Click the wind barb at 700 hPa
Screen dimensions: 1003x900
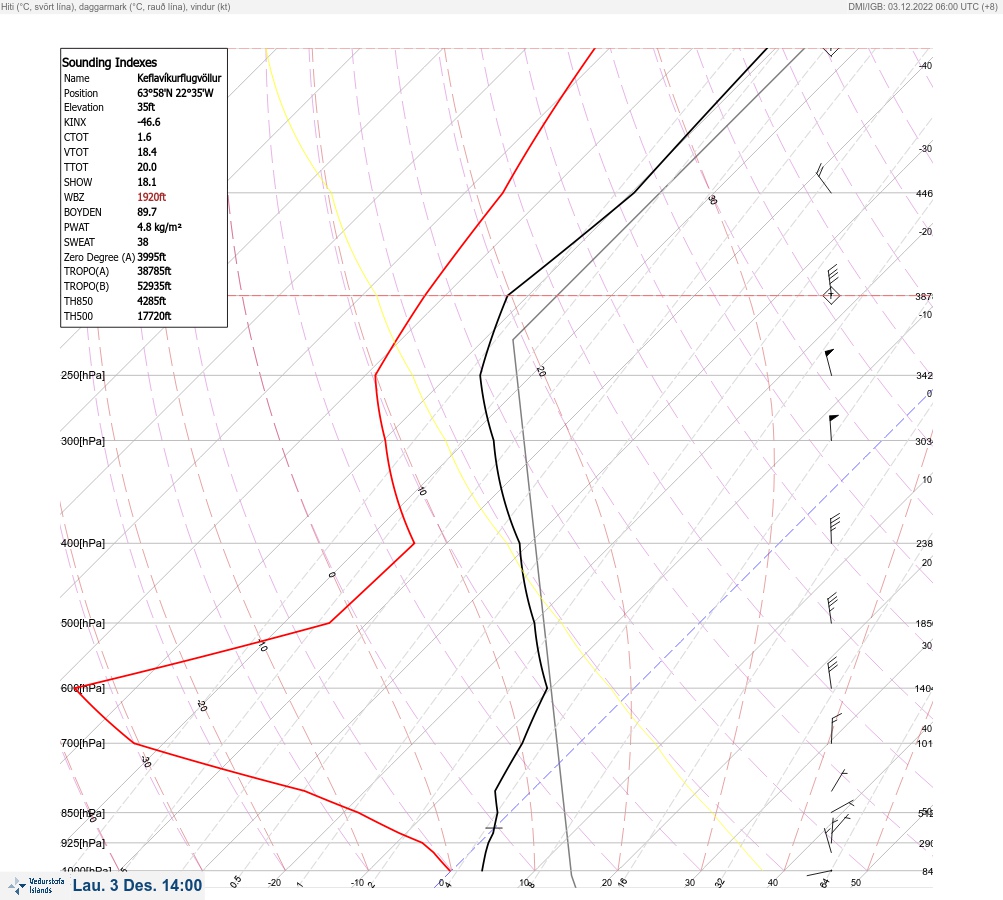point(835,729)
